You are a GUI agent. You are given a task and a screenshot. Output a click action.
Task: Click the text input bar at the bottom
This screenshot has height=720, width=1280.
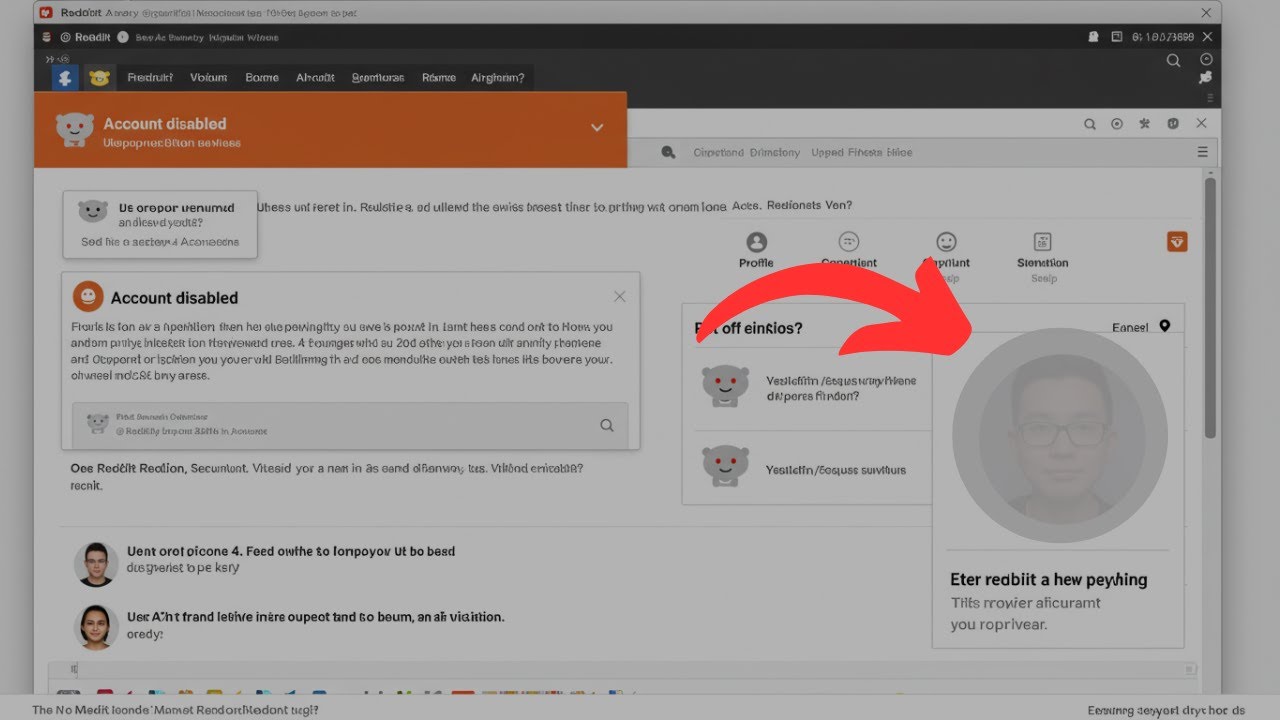[x=620, y=670]
